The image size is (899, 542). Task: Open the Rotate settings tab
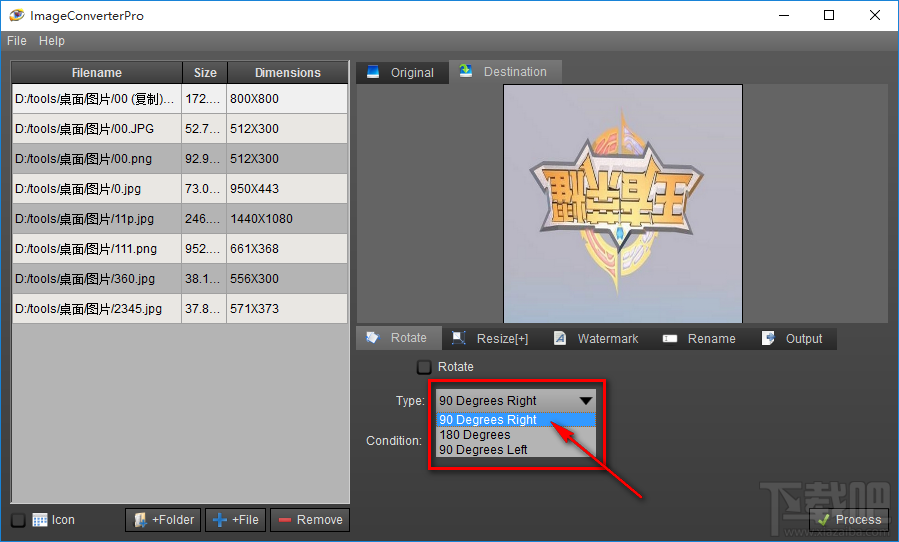point(399,338)
